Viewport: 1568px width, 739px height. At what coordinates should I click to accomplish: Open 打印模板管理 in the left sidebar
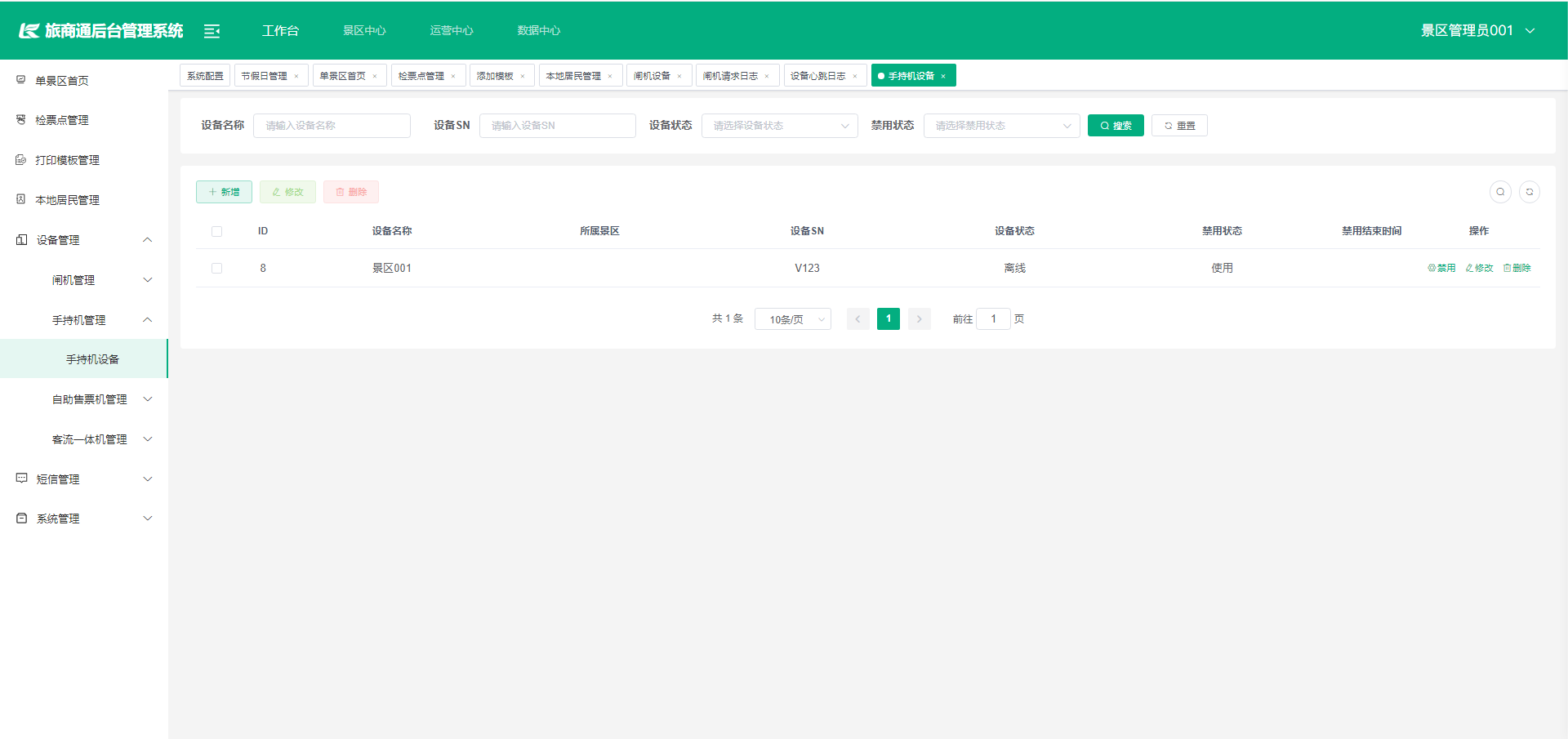[x=84, y=160]
